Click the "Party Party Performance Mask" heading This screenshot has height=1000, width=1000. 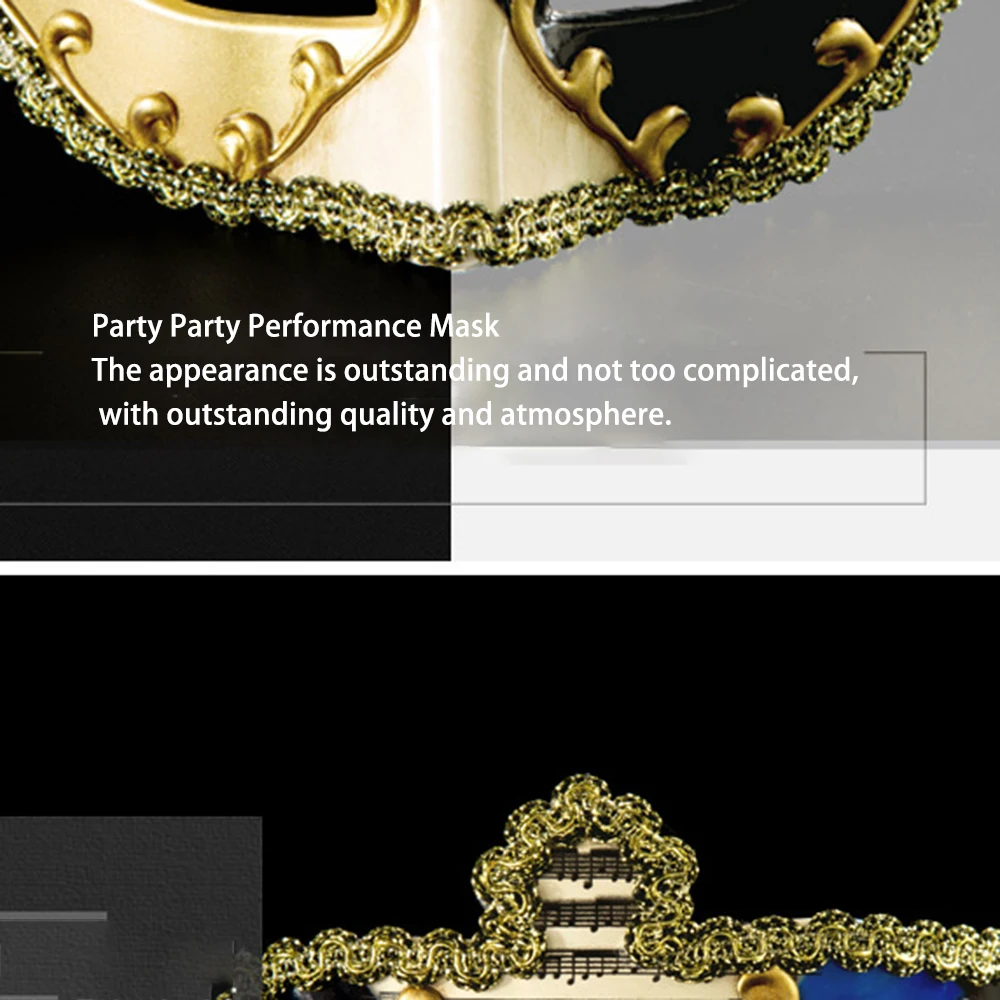tap(295, 326)
